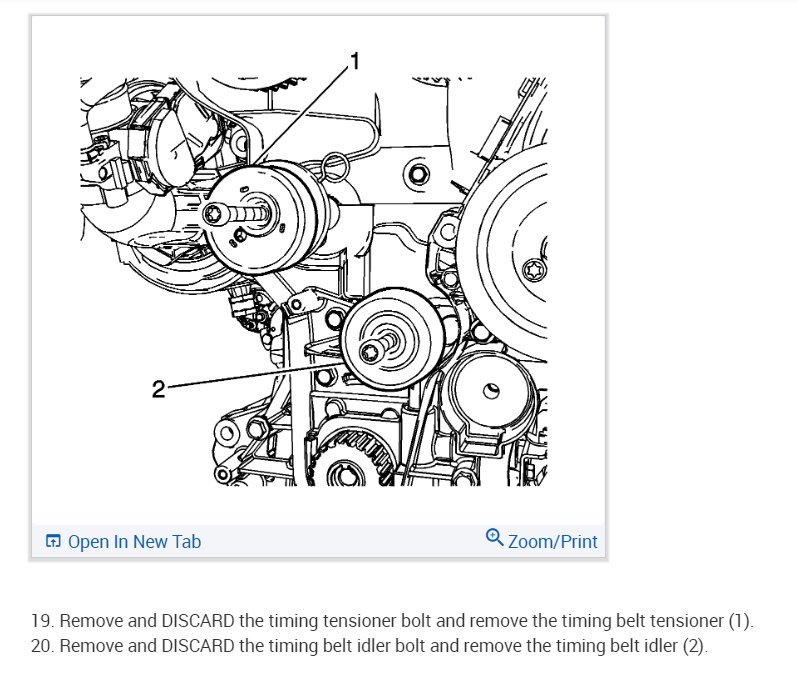Click callout number 1 in the diagram
798x683 pixels.
point(355,61)
